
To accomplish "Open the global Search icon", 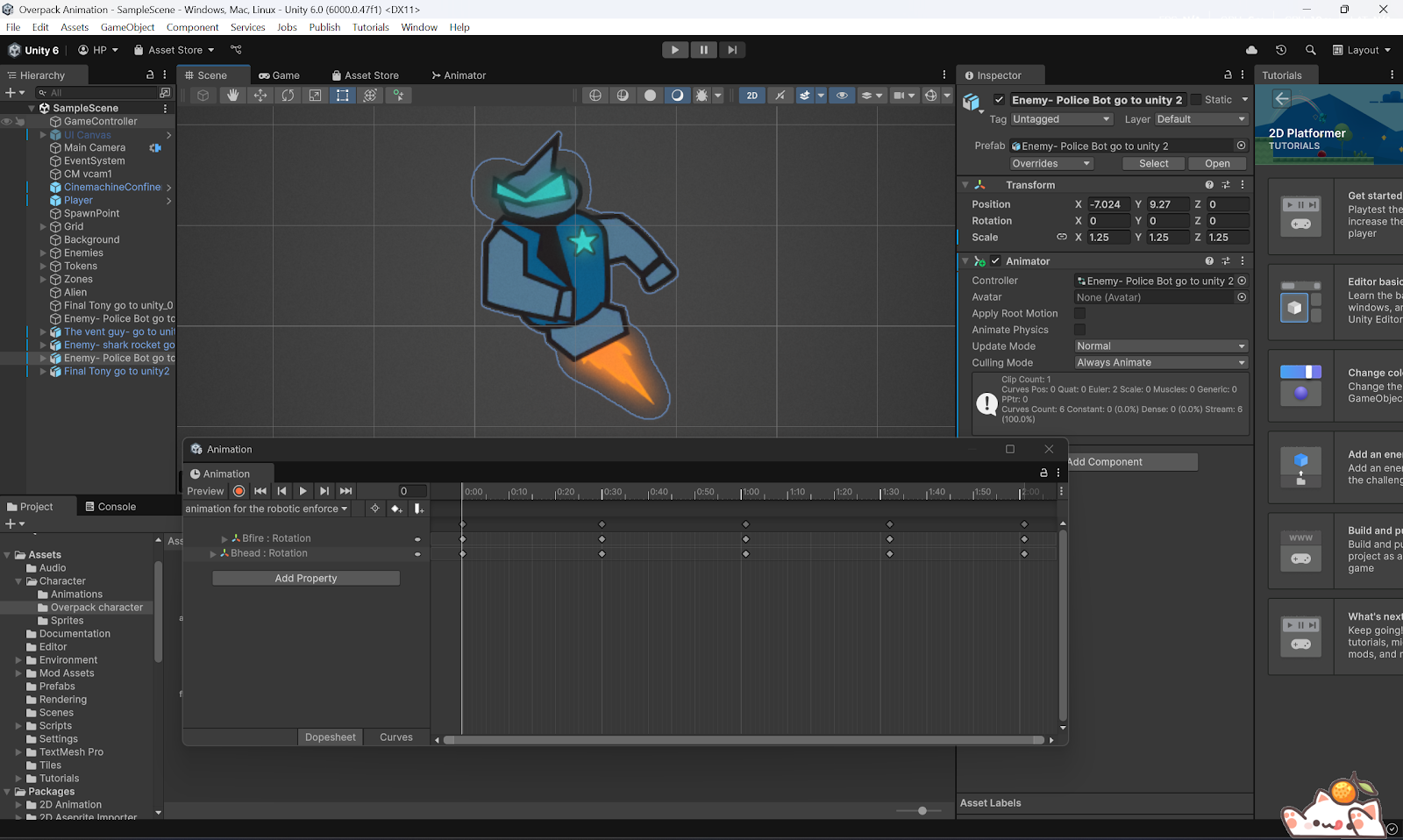I will click(x=1310, y=50).
